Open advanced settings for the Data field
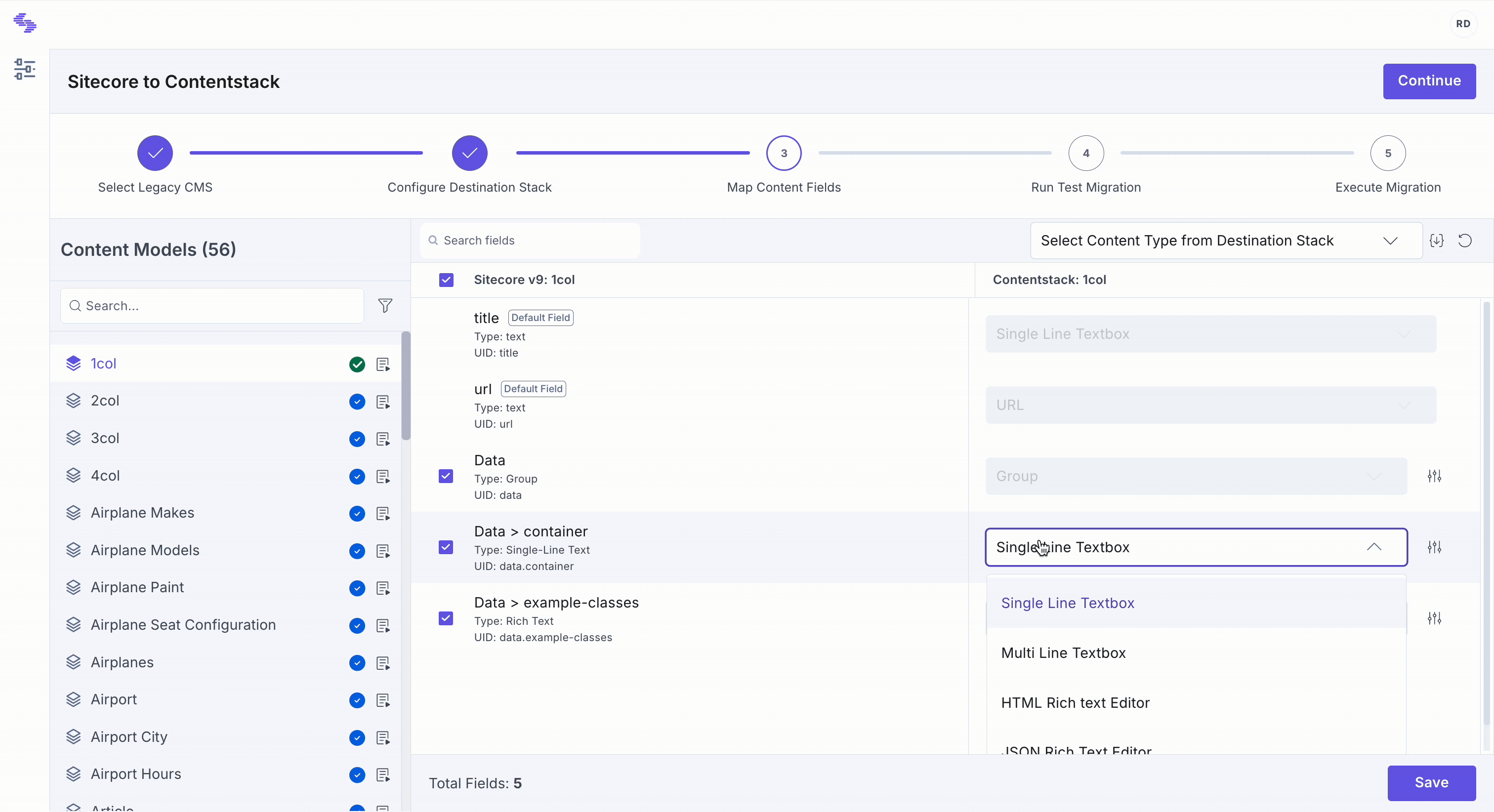The width and height of the screenshot is (1494, 812). [x=1434, y=476]
